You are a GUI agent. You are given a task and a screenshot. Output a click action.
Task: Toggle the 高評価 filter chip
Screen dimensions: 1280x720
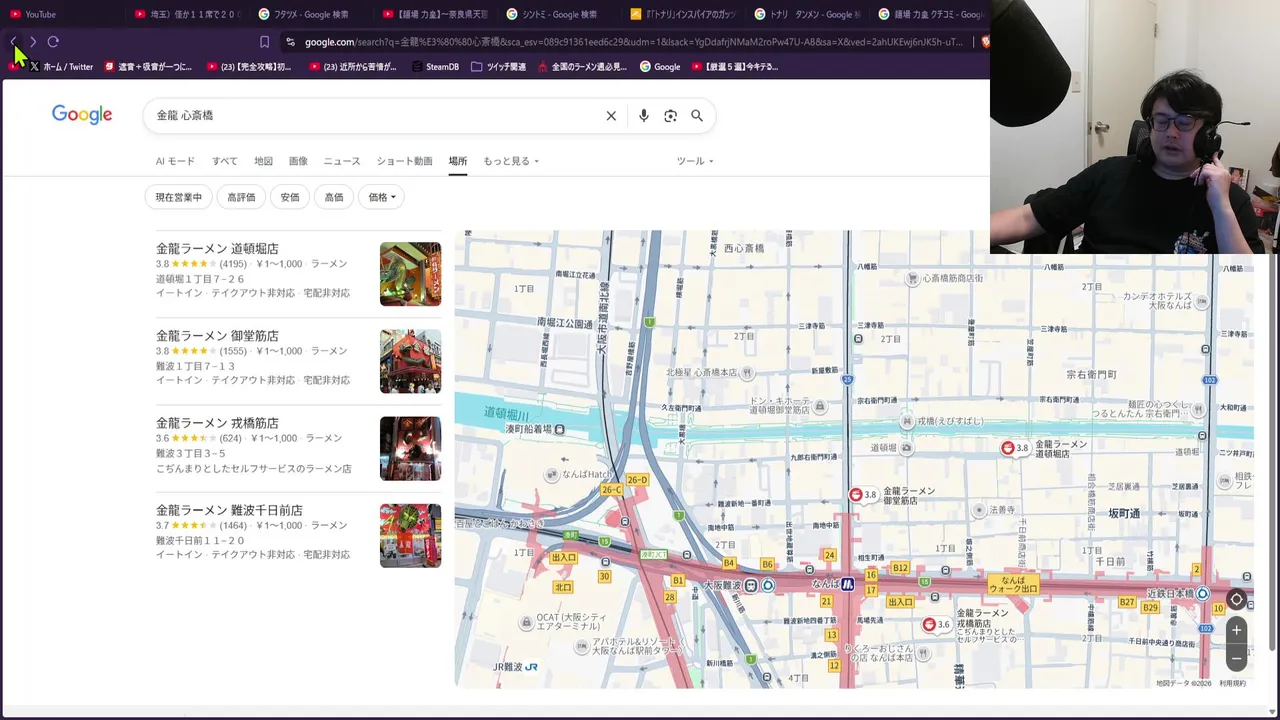(x=241, y=197)
